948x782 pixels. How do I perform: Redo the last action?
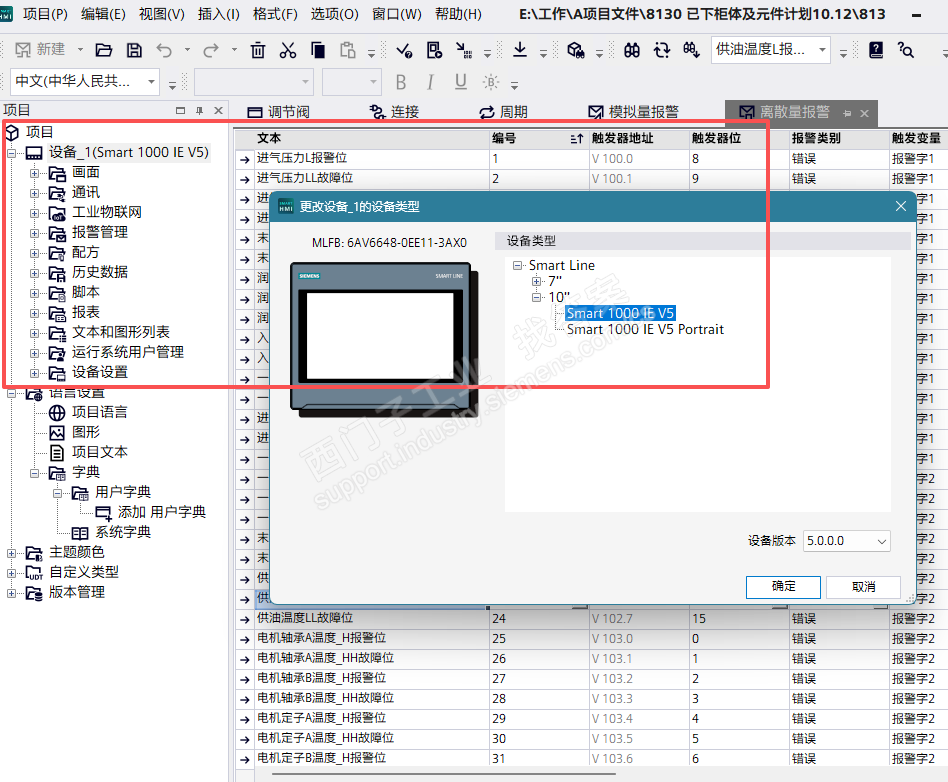210,50
